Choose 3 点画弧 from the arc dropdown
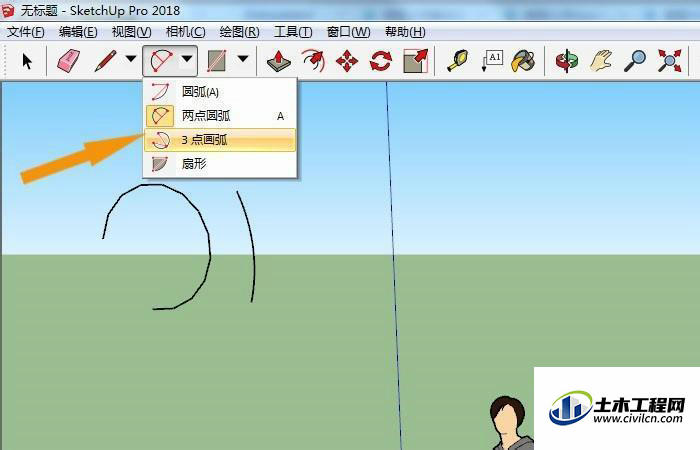The height and width of the screenshot is (450, 700). [x=220, y=140]
